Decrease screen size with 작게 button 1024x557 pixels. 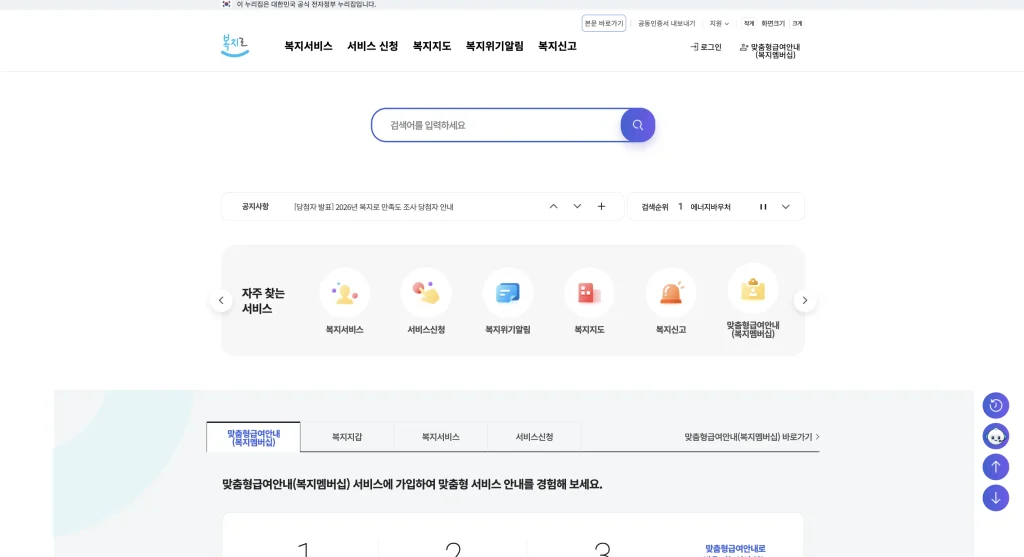point(748,24)
